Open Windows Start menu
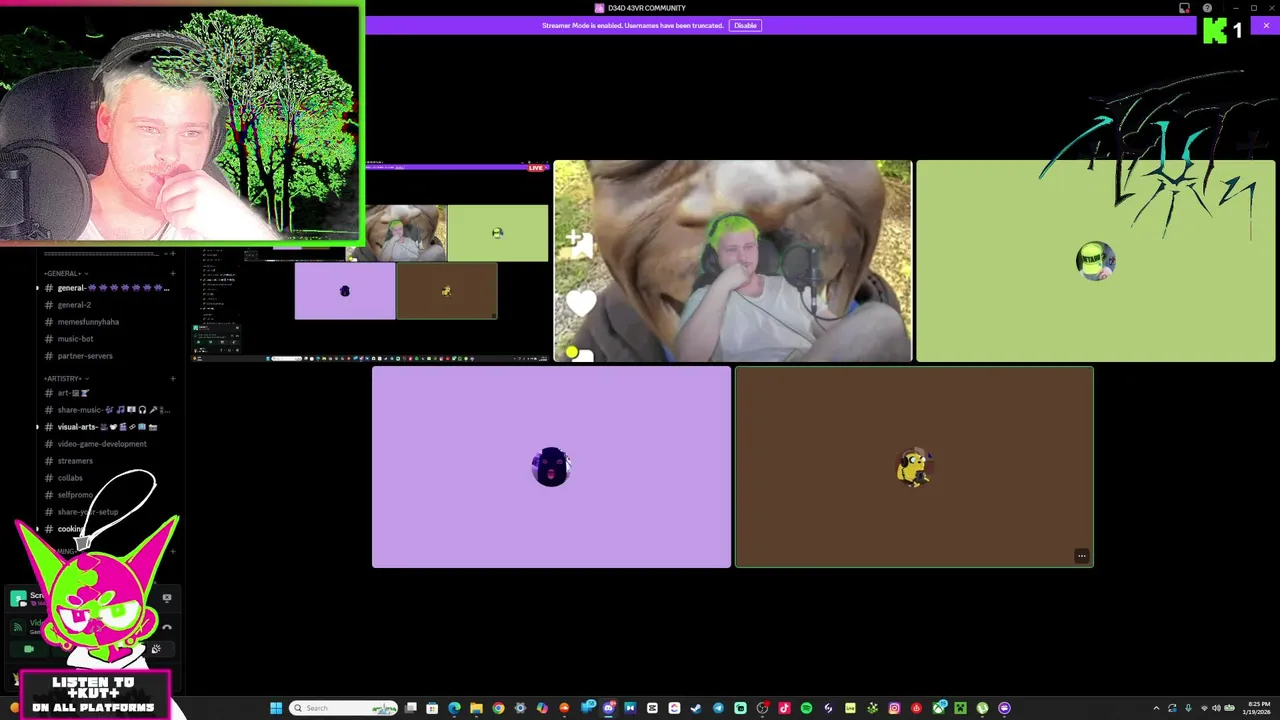This screenshot has height=720, width=1280. (x=274, y=708)
